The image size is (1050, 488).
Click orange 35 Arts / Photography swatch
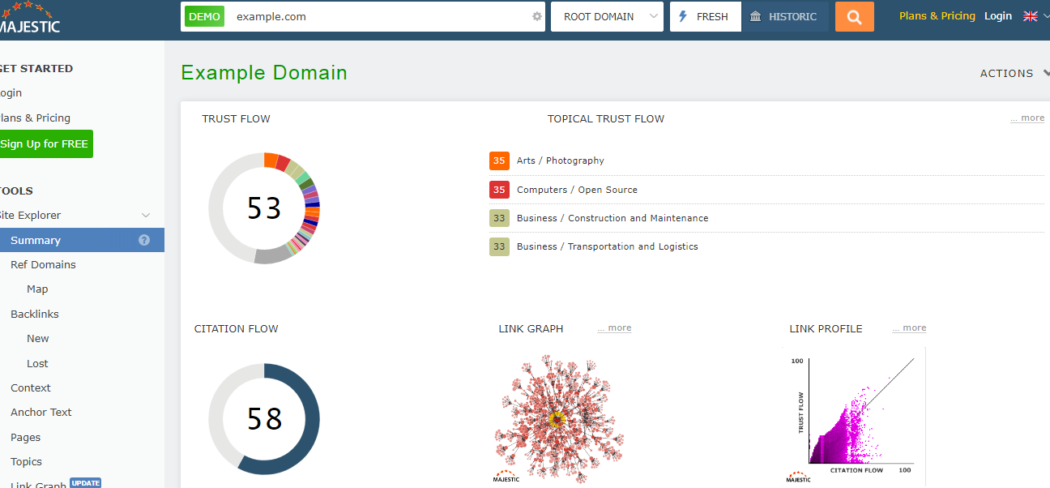[499, 161]
